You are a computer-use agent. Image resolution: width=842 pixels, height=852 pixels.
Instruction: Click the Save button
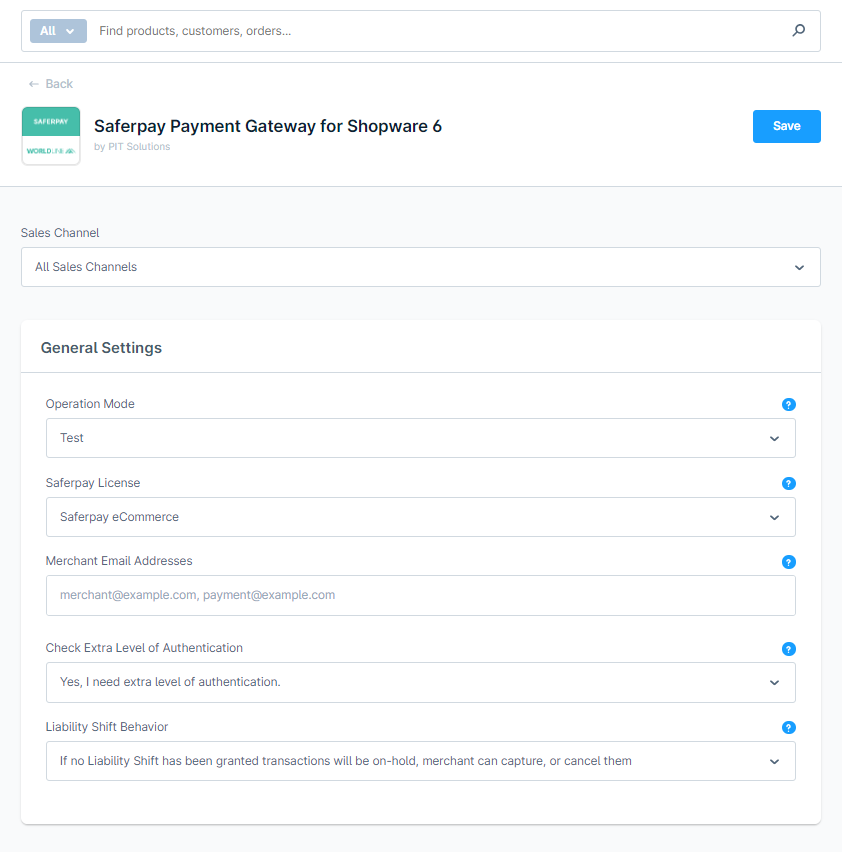tap(786, 126)
